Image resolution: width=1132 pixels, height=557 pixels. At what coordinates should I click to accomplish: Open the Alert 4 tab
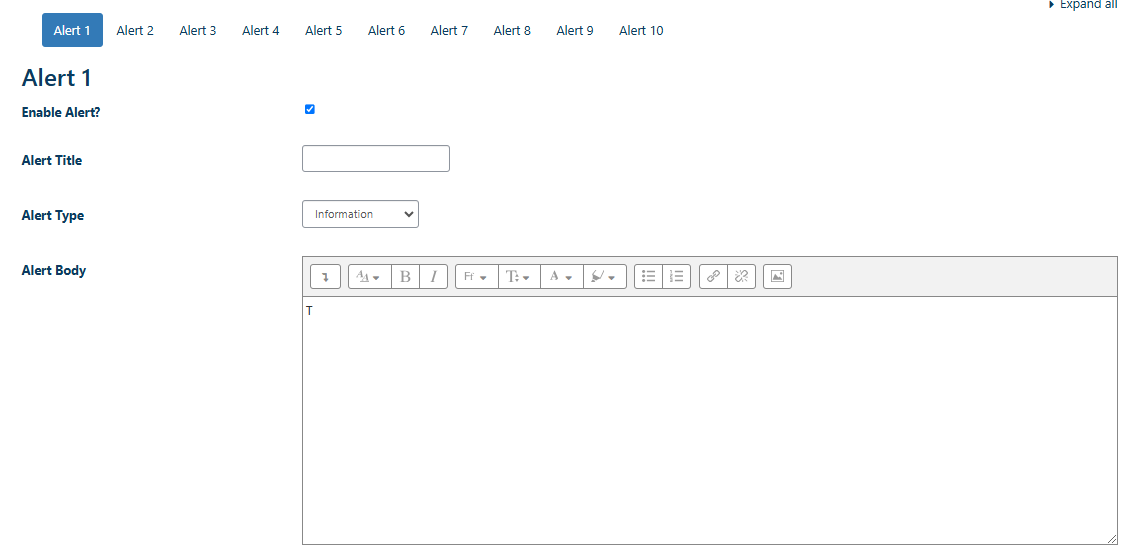[261, 30]
